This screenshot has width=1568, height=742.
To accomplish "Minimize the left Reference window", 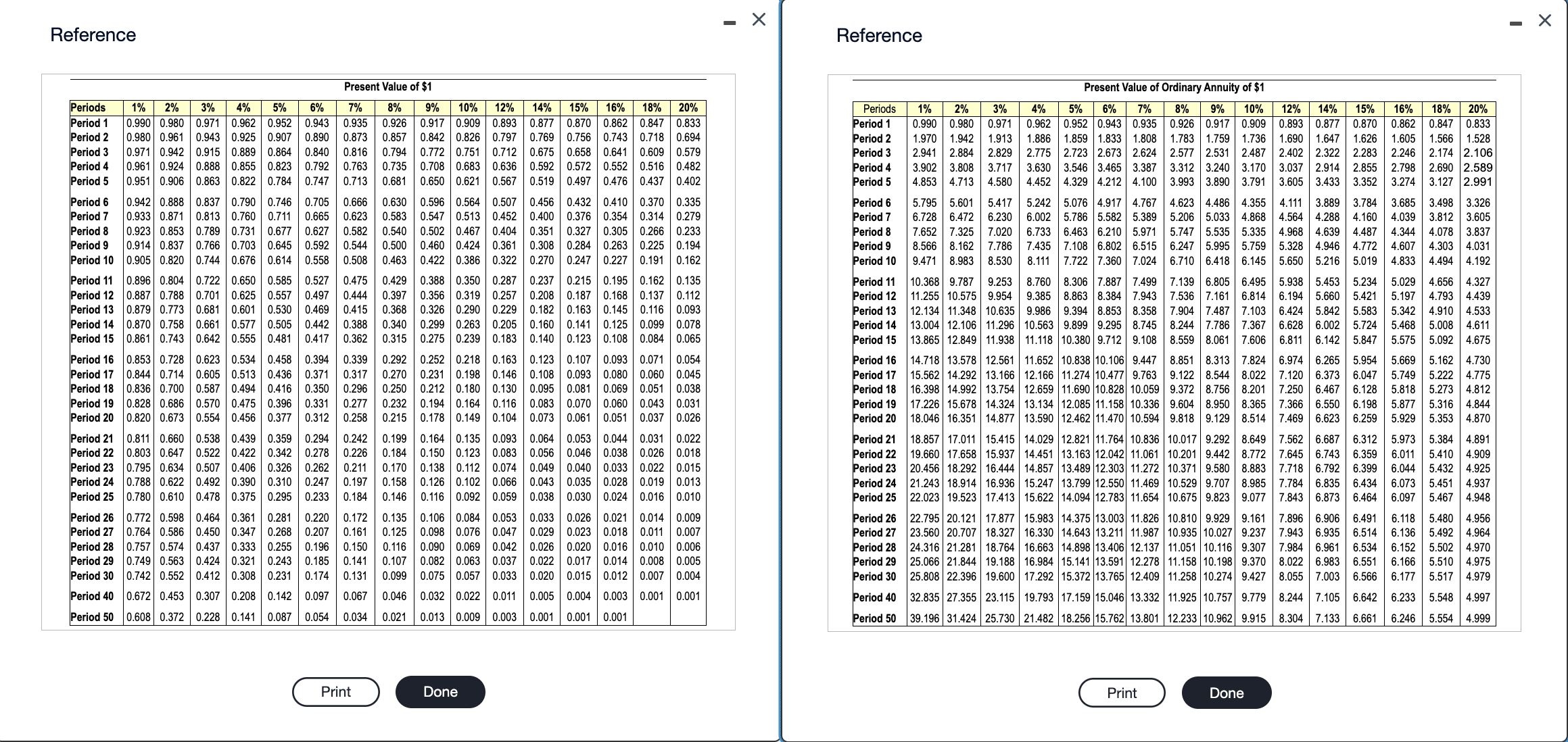I will [728, 21].
